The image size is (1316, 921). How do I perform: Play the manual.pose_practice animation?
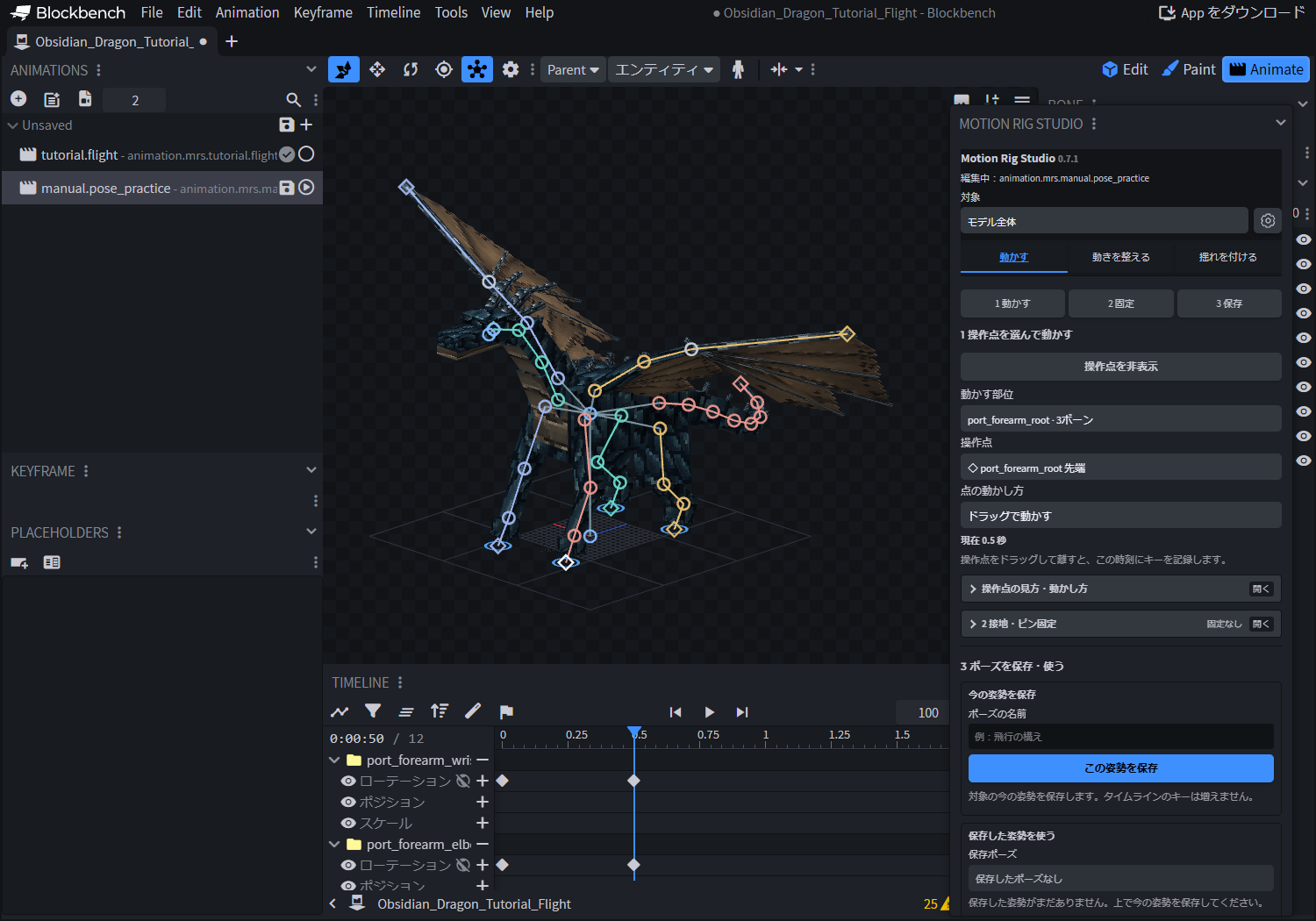pyautogui.click(x=306, y=187)
